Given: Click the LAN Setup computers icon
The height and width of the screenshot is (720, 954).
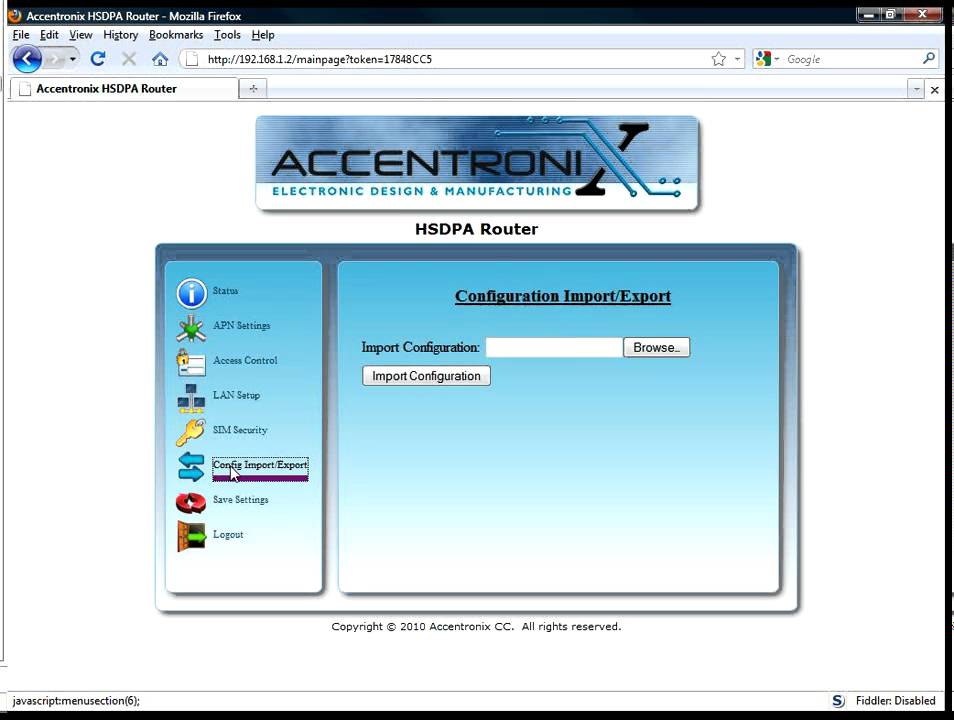Looking at the screenshot, I should [x=191, y=398].
